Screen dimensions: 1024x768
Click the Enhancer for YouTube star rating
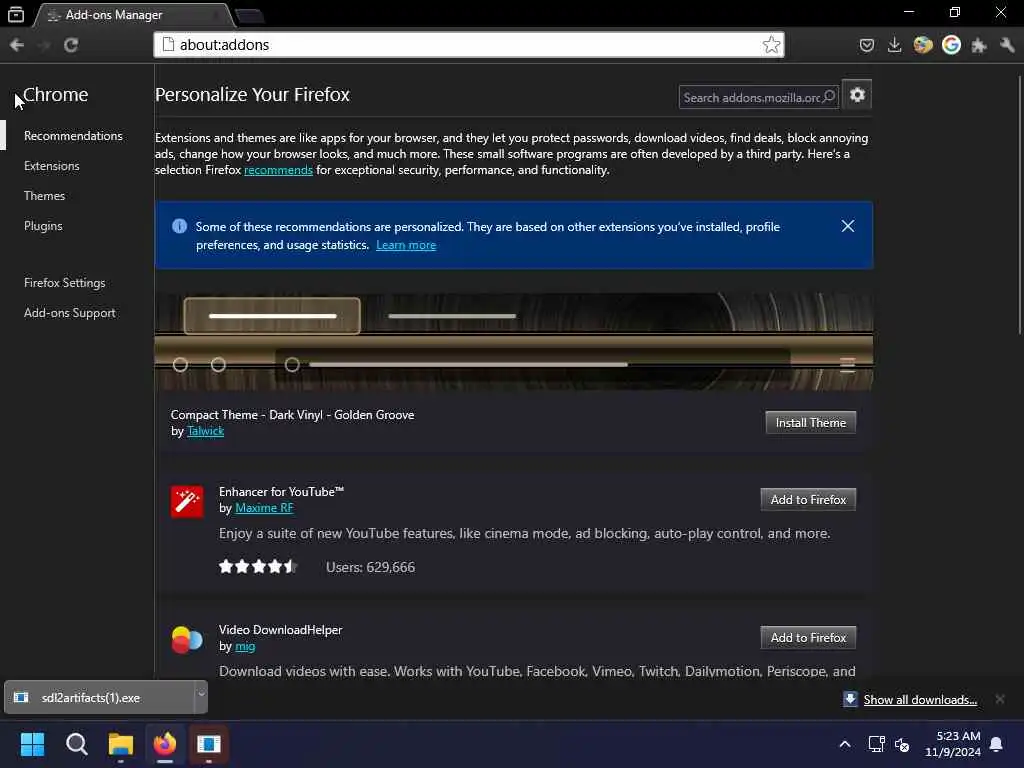258,567
